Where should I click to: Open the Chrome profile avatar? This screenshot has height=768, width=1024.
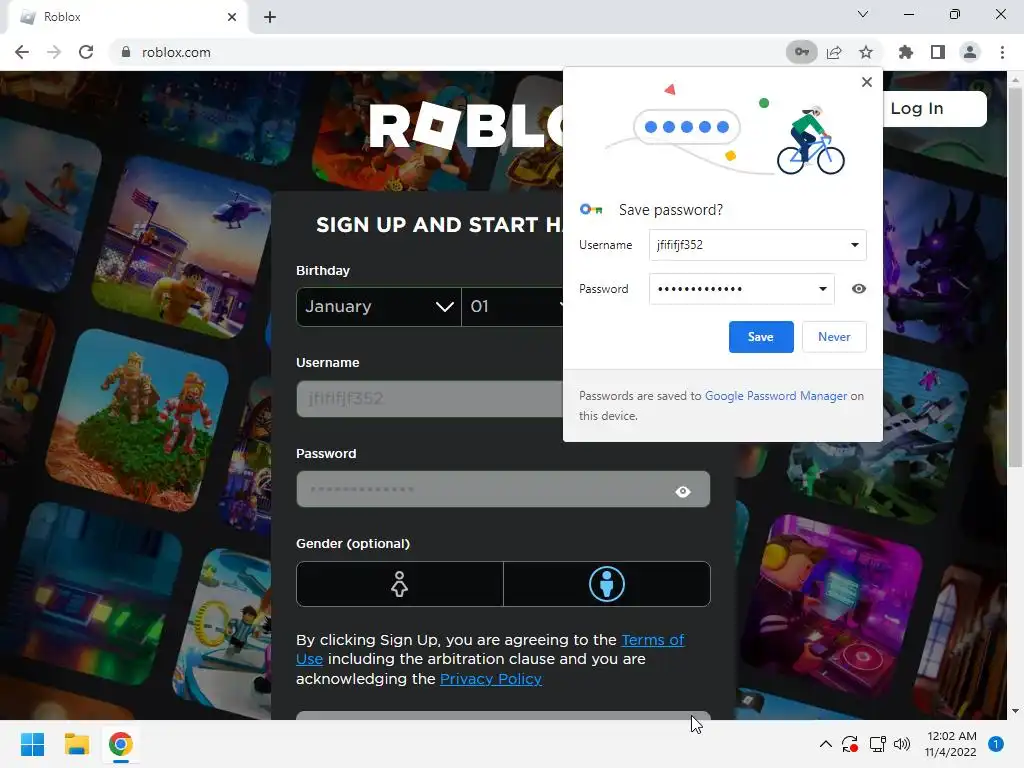pos(970,52)
